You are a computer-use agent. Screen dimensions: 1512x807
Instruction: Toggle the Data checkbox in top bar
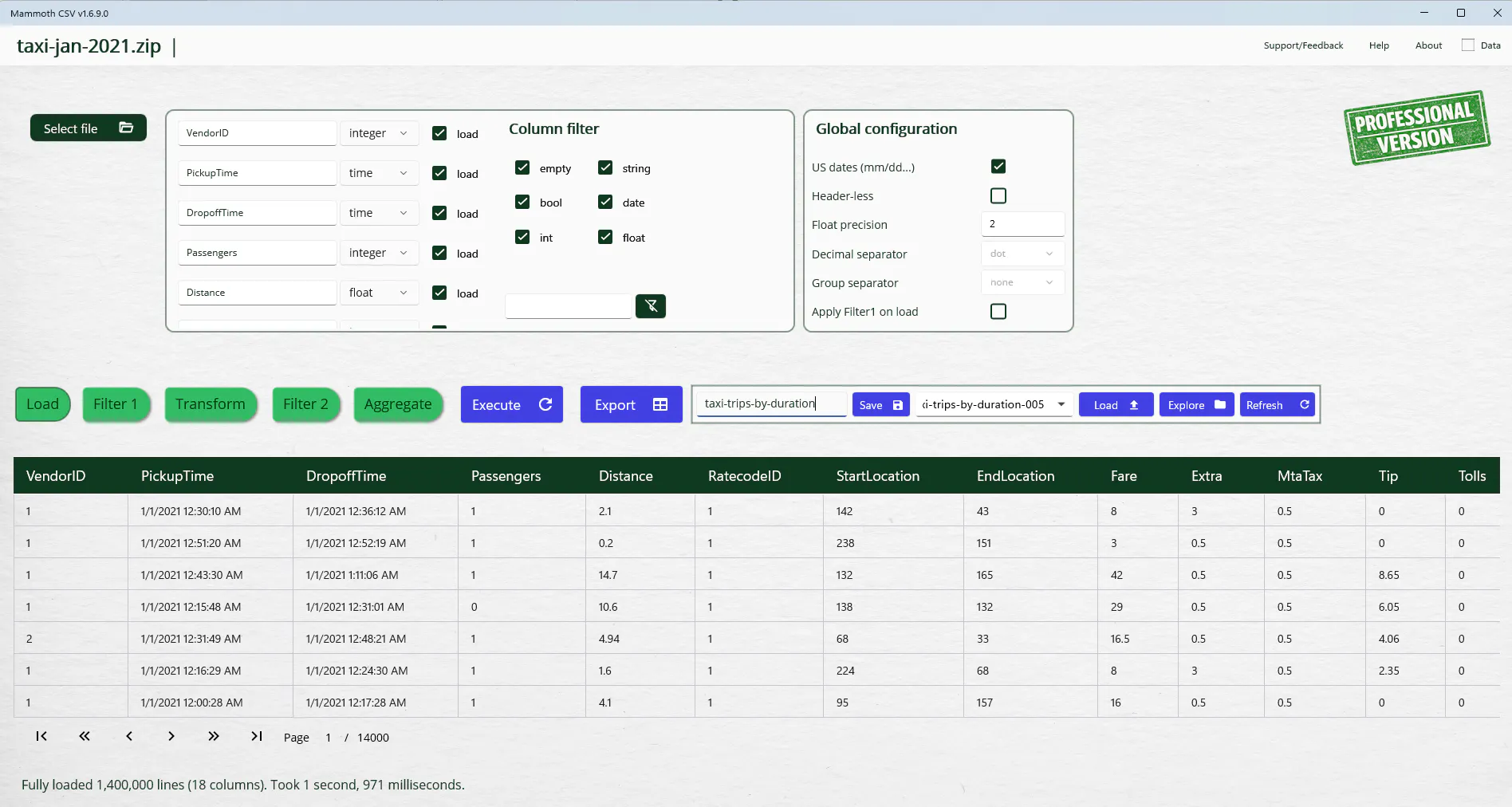(1468, 45)
